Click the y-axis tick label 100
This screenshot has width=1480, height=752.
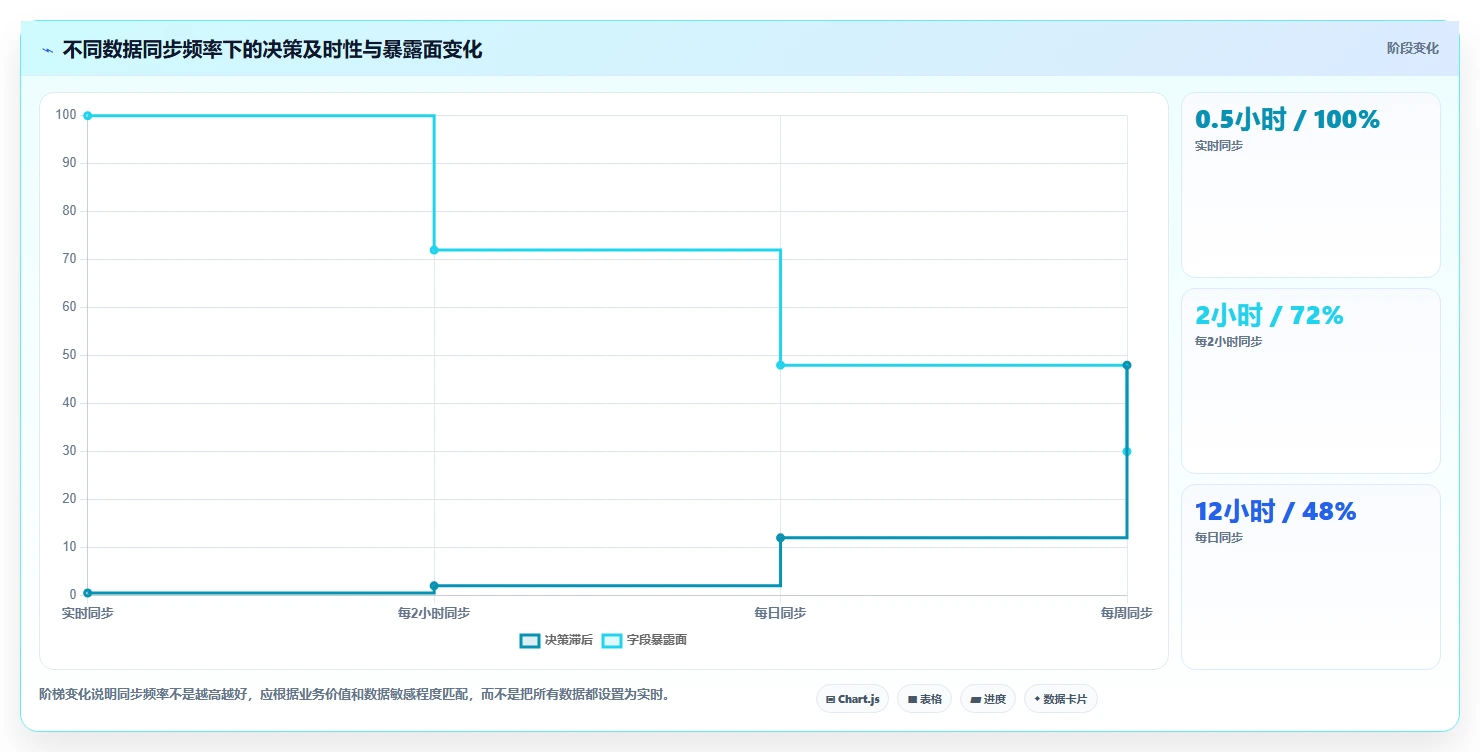[66, 115]
